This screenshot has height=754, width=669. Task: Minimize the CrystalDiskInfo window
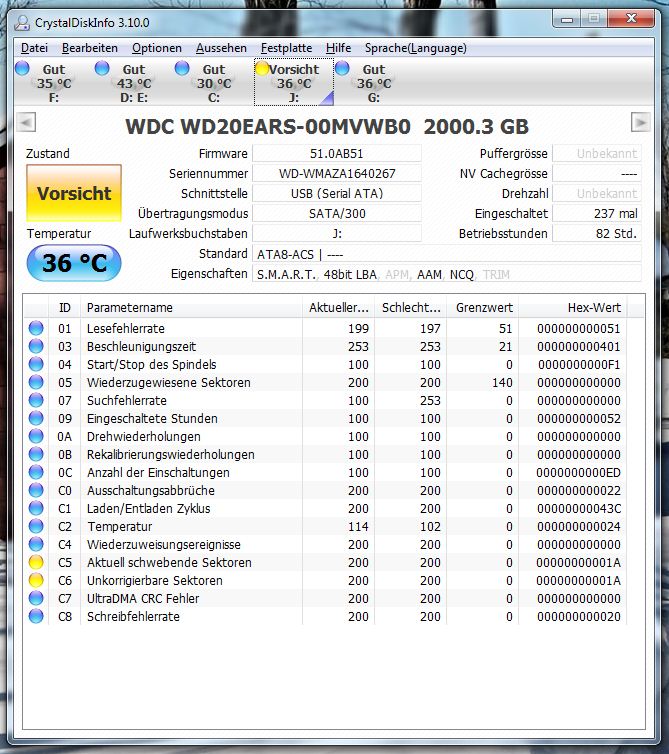(x=567, y=19)
